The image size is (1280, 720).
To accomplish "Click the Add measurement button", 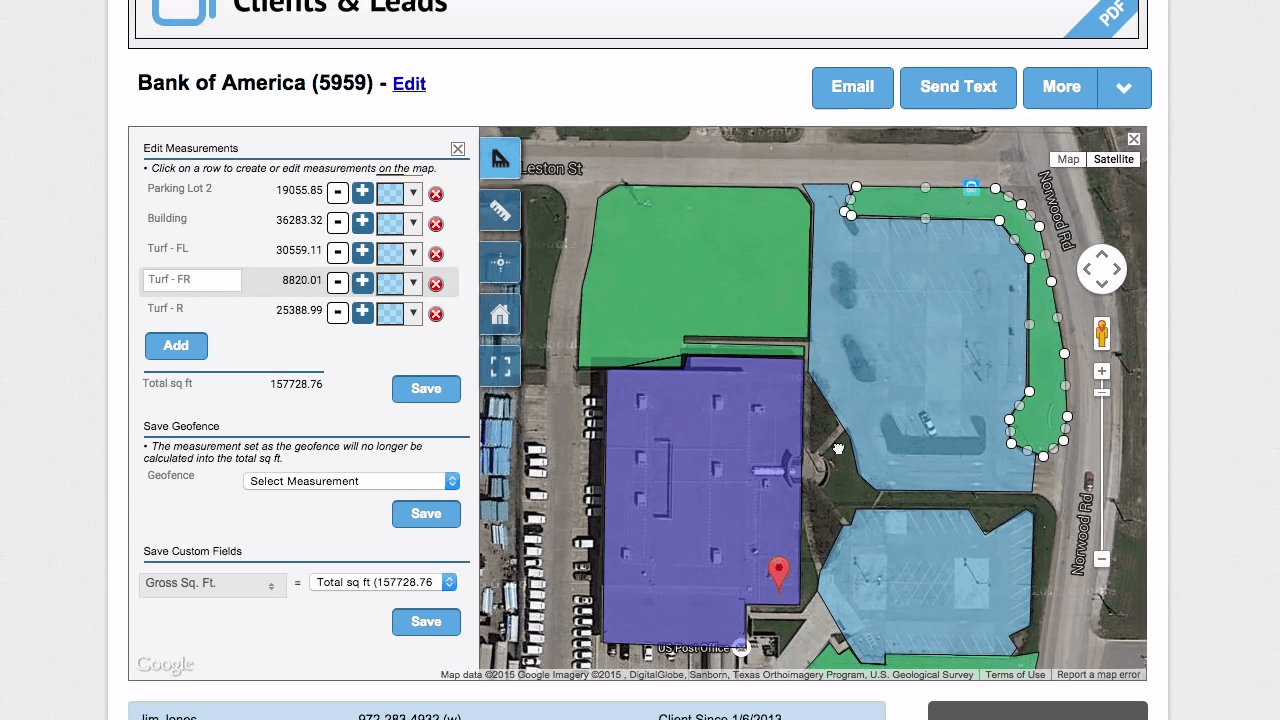I will pos(176,346).
